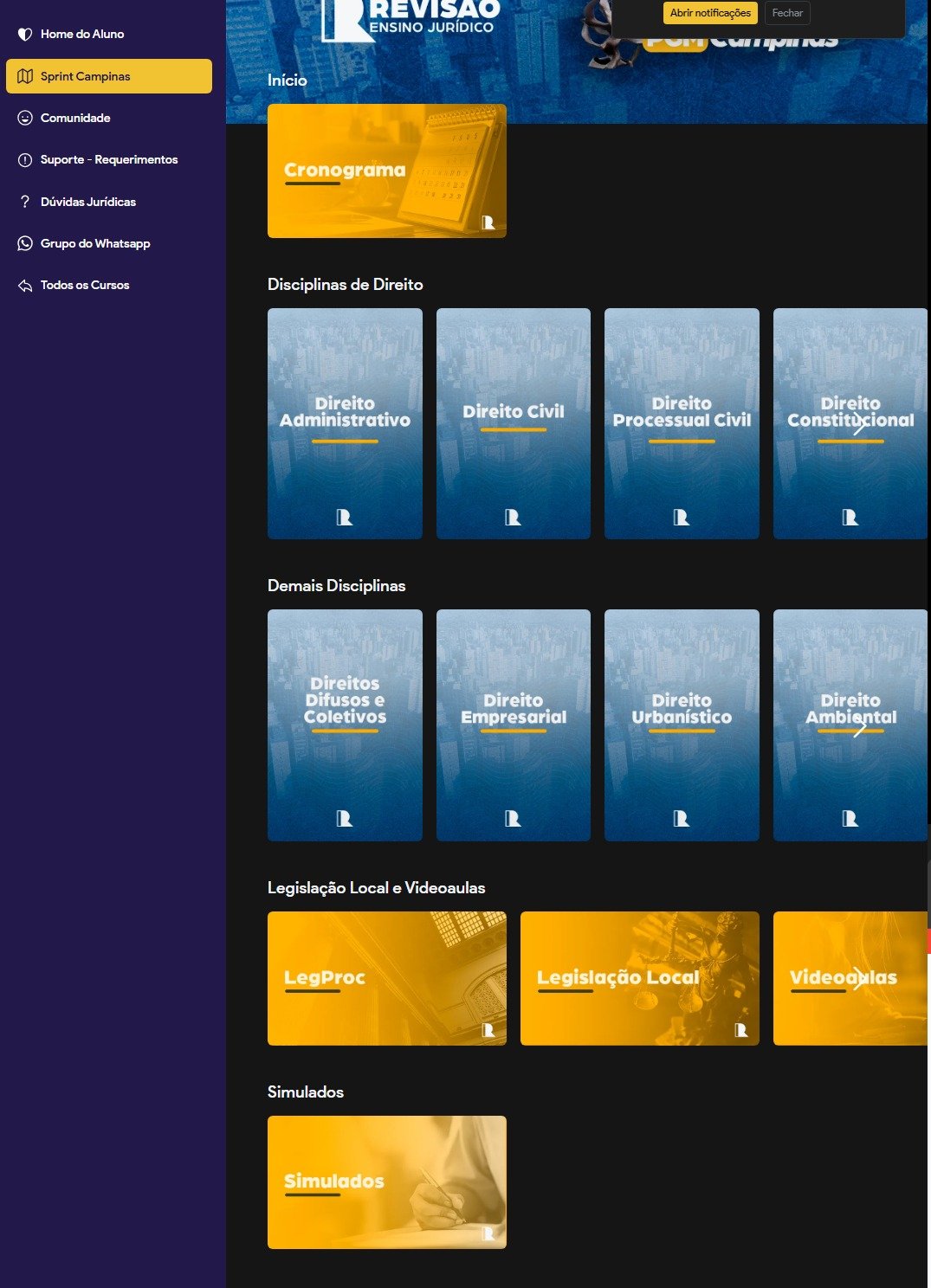Image resolution: width=931 pixels, height=1288 pixels.
Task: Open the Cronograma card
Action: pyautogui.click(x=386, y=171)
